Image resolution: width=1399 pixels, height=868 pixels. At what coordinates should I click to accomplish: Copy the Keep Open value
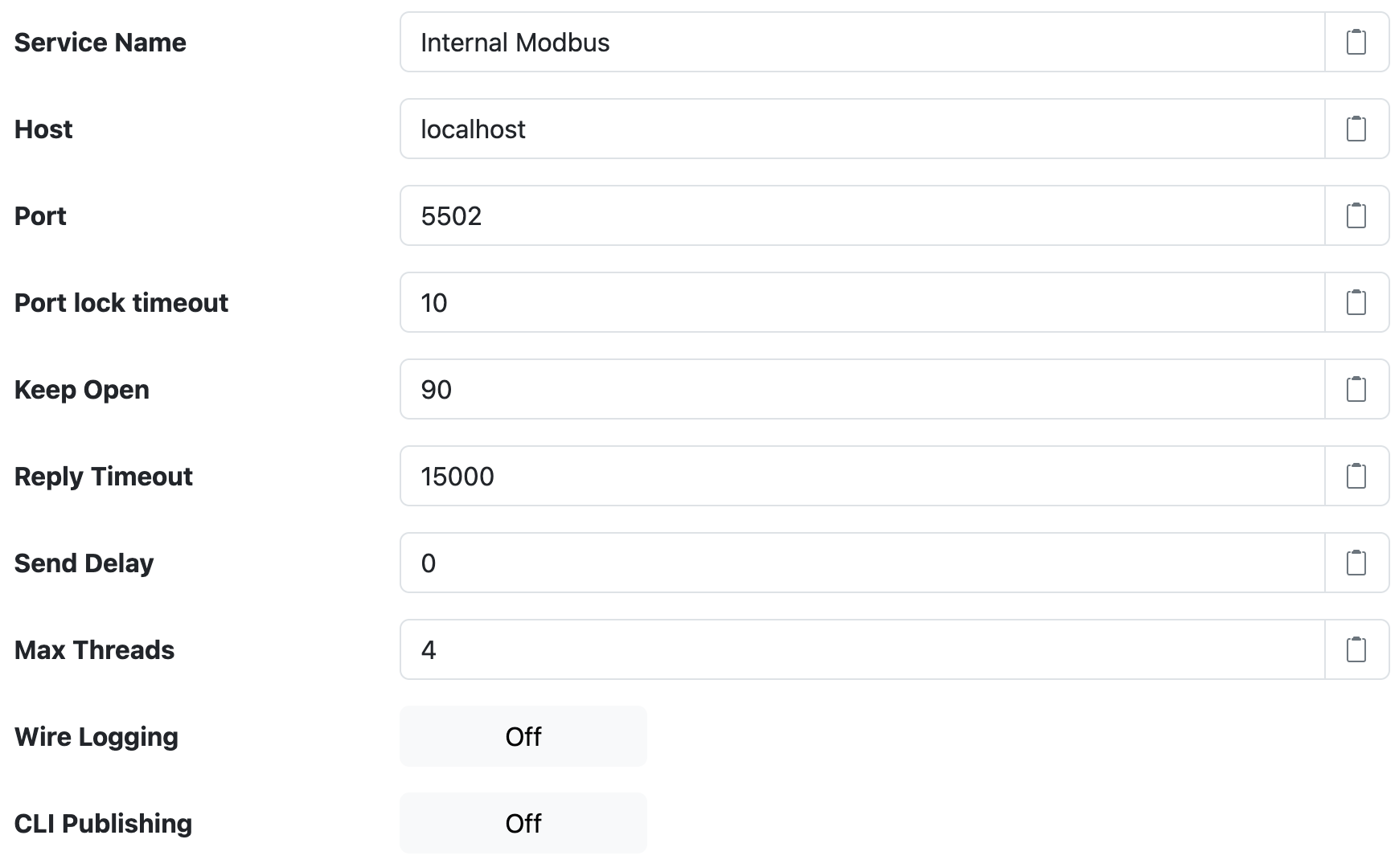[x=1356, y=389]
